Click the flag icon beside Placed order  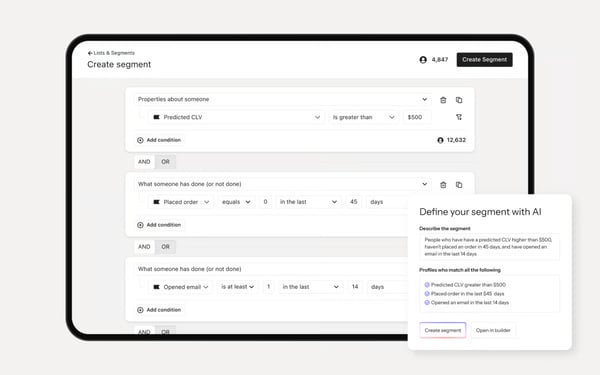click(157, 202)
